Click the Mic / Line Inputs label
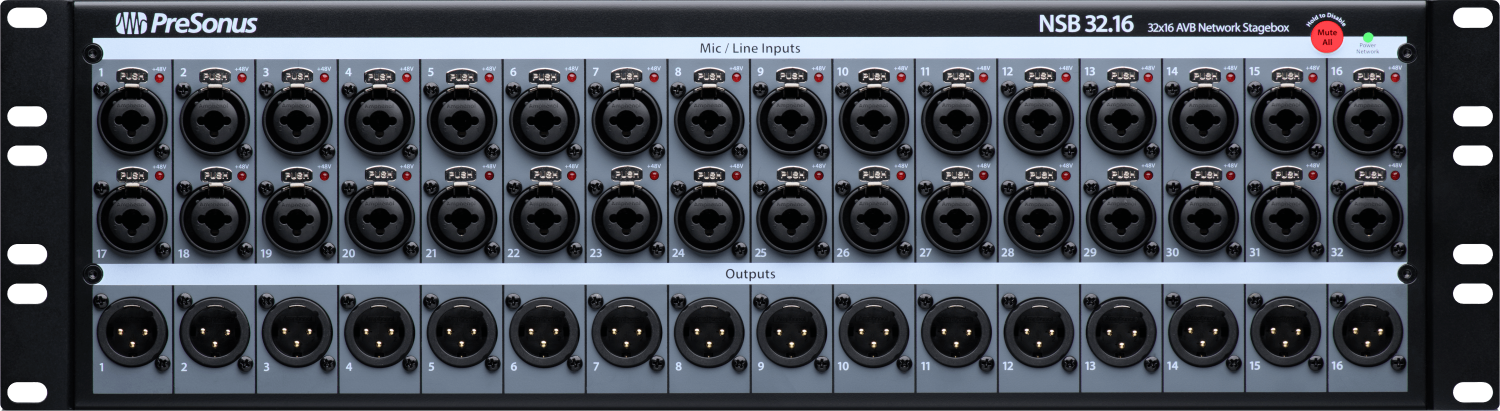Viewport: 1500px width, 411px height. click(x=750, y=48)
